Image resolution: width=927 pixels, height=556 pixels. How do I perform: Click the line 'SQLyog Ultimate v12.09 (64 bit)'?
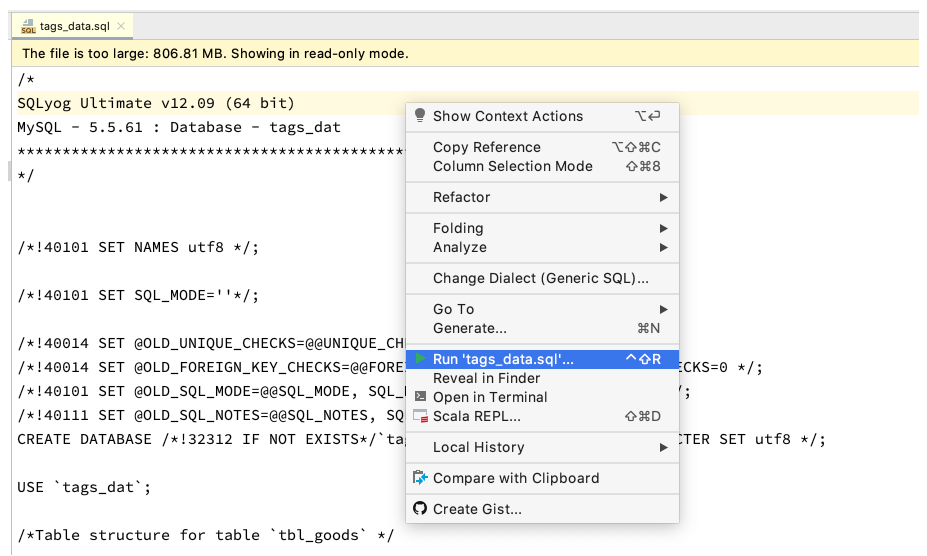coord(156,103)
